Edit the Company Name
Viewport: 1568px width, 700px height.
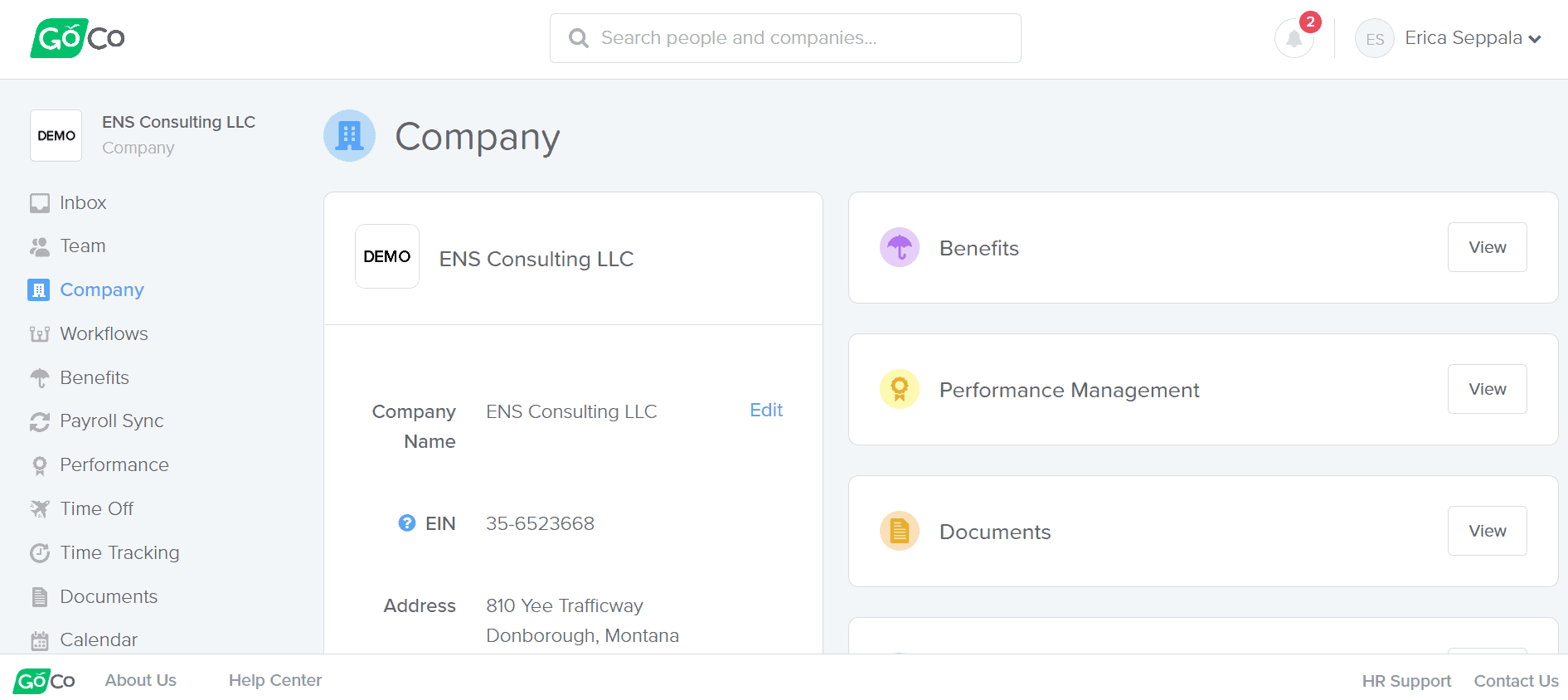click(765, 411)
